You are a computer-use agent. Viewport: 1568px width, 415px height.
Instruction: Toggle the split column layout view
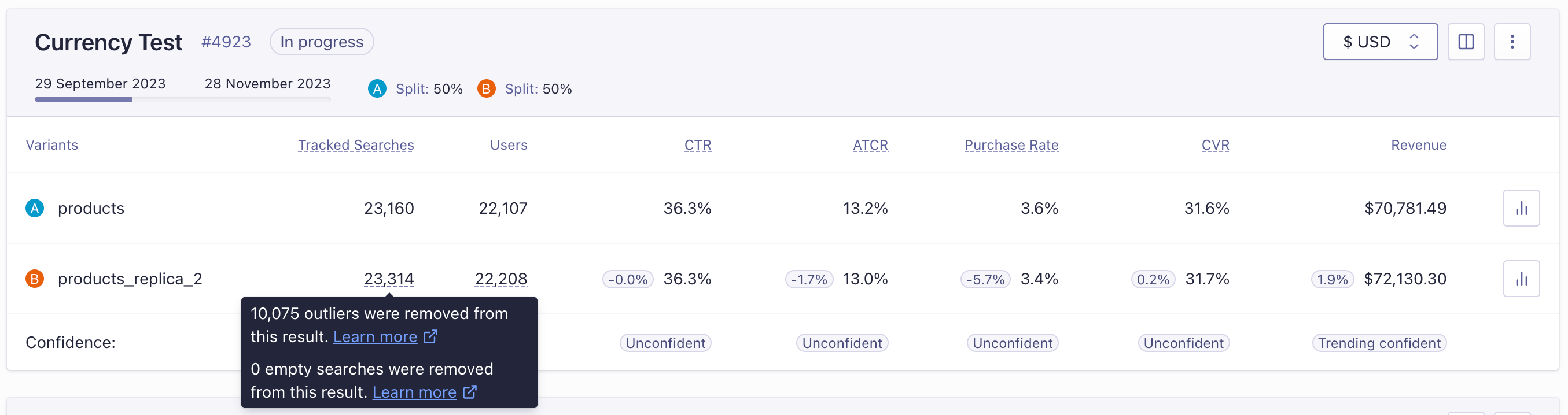click(1465, 42)
